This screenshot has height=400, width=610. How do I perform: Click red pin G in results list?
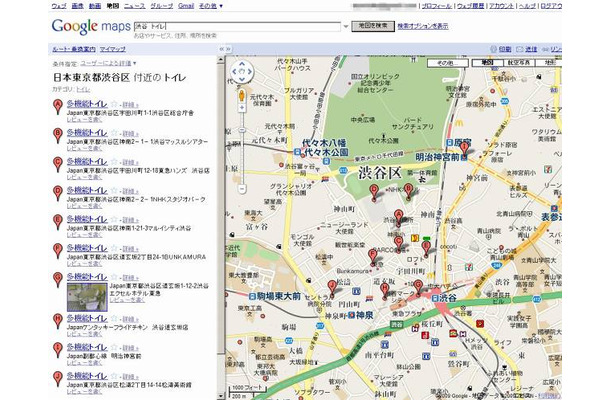(x=58, y=280)
